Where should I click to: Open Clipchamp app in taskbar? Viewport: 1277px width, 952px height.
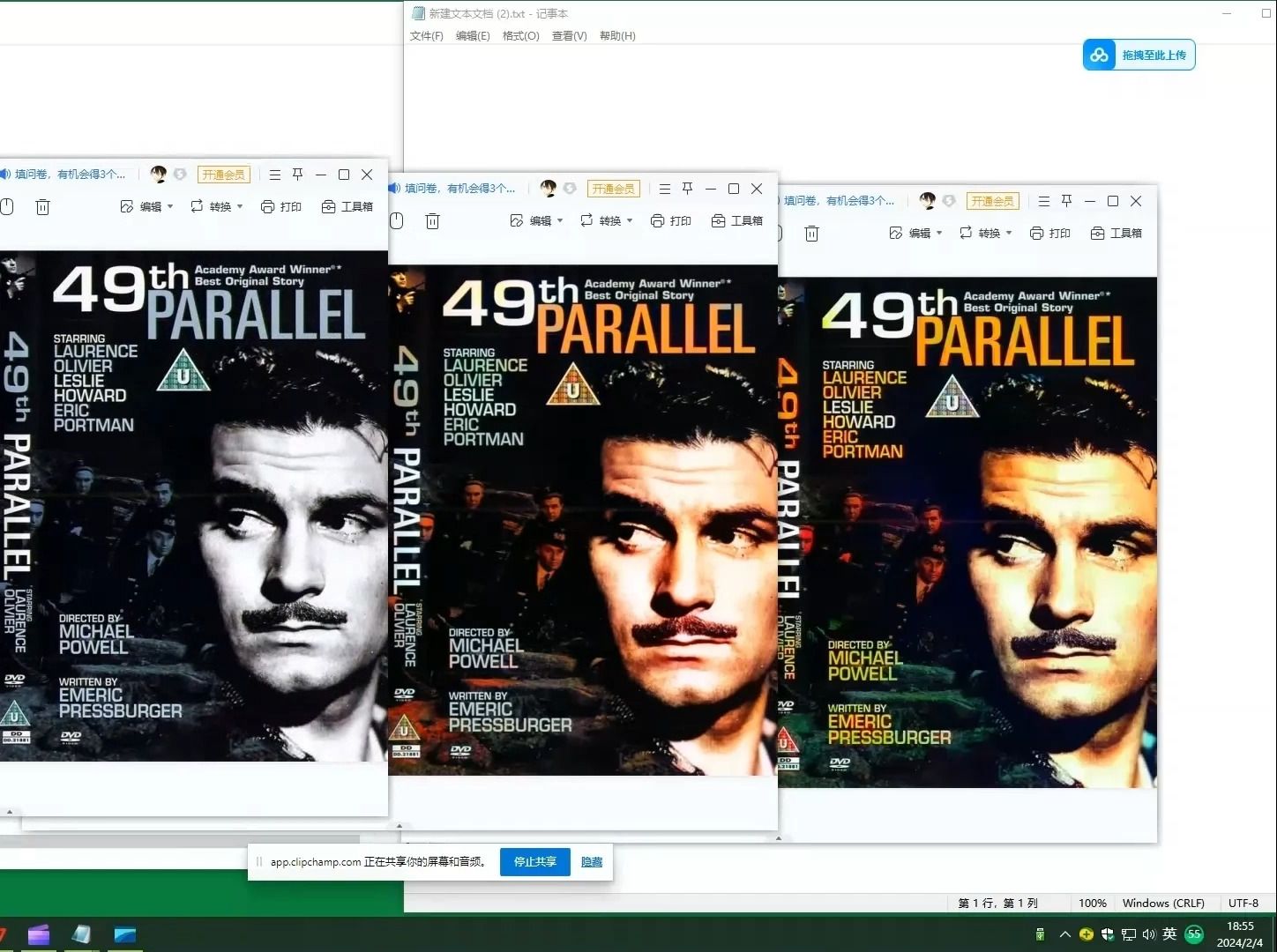click(x=38, y=934)
